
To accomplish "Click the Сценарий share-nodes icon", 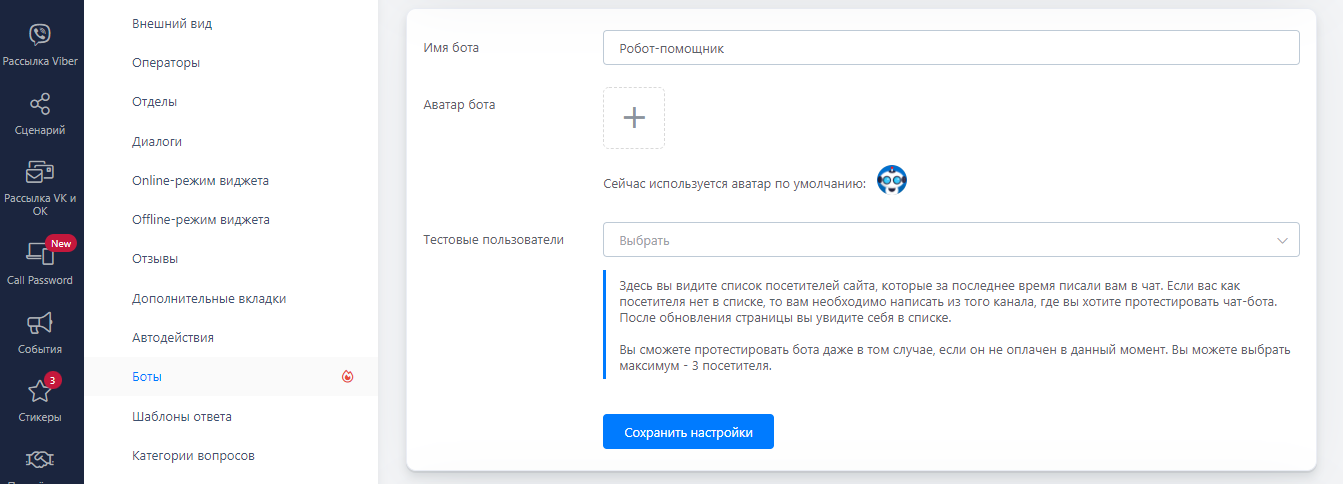I will click(40, 104).
